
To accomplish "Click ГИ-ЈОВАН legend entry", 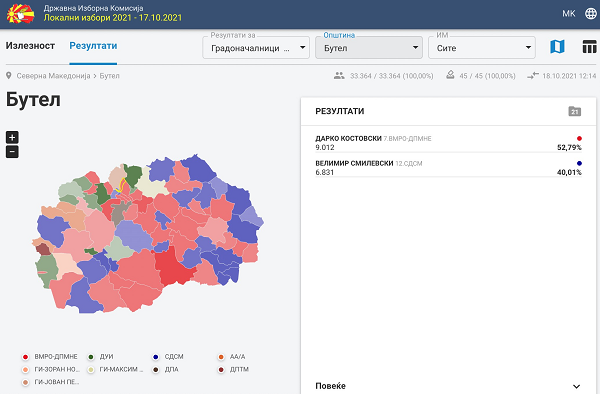I will click(x=51, y=382).
